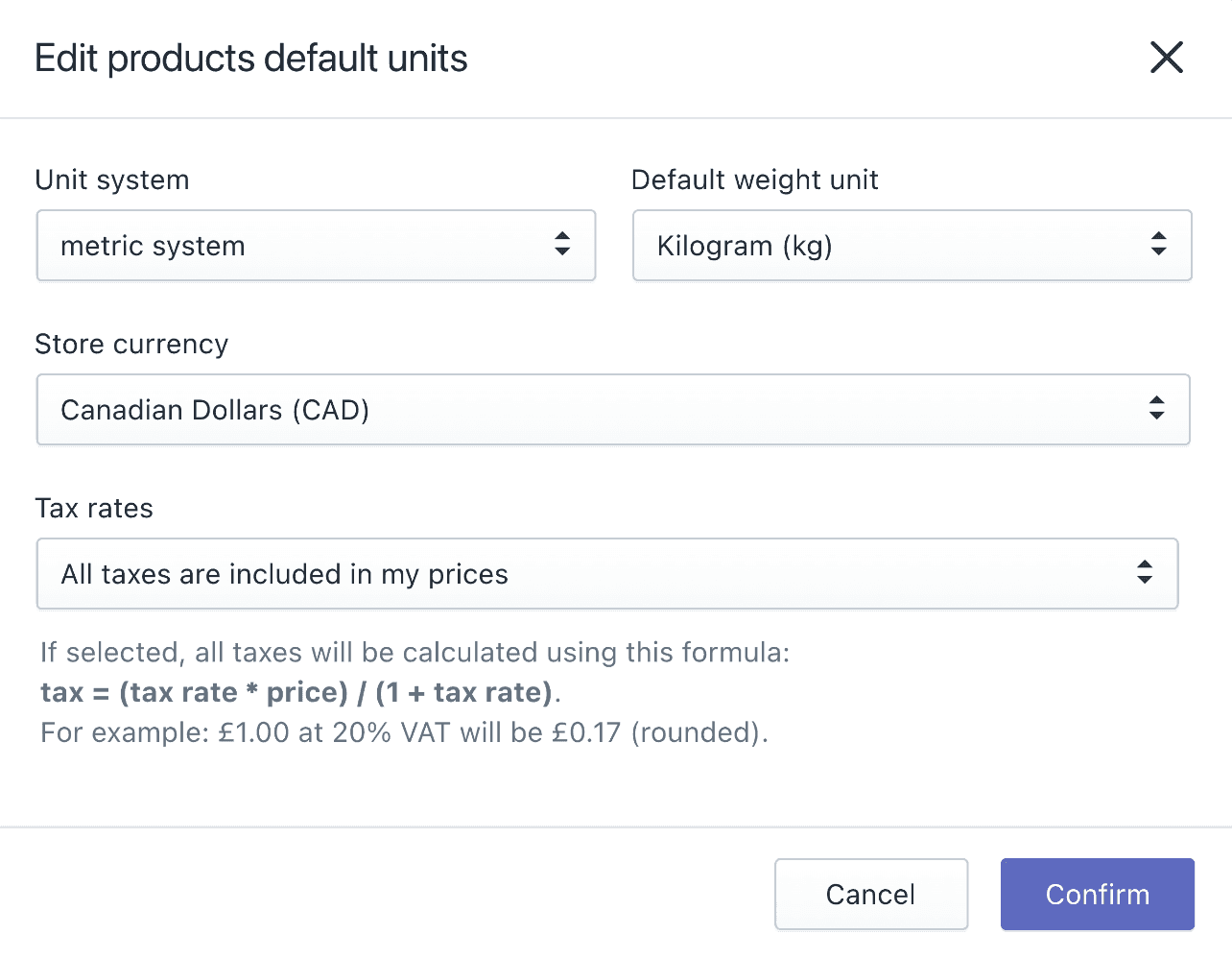Click the "Unit system" field label

pyautogui.click(x=112, y=180)
